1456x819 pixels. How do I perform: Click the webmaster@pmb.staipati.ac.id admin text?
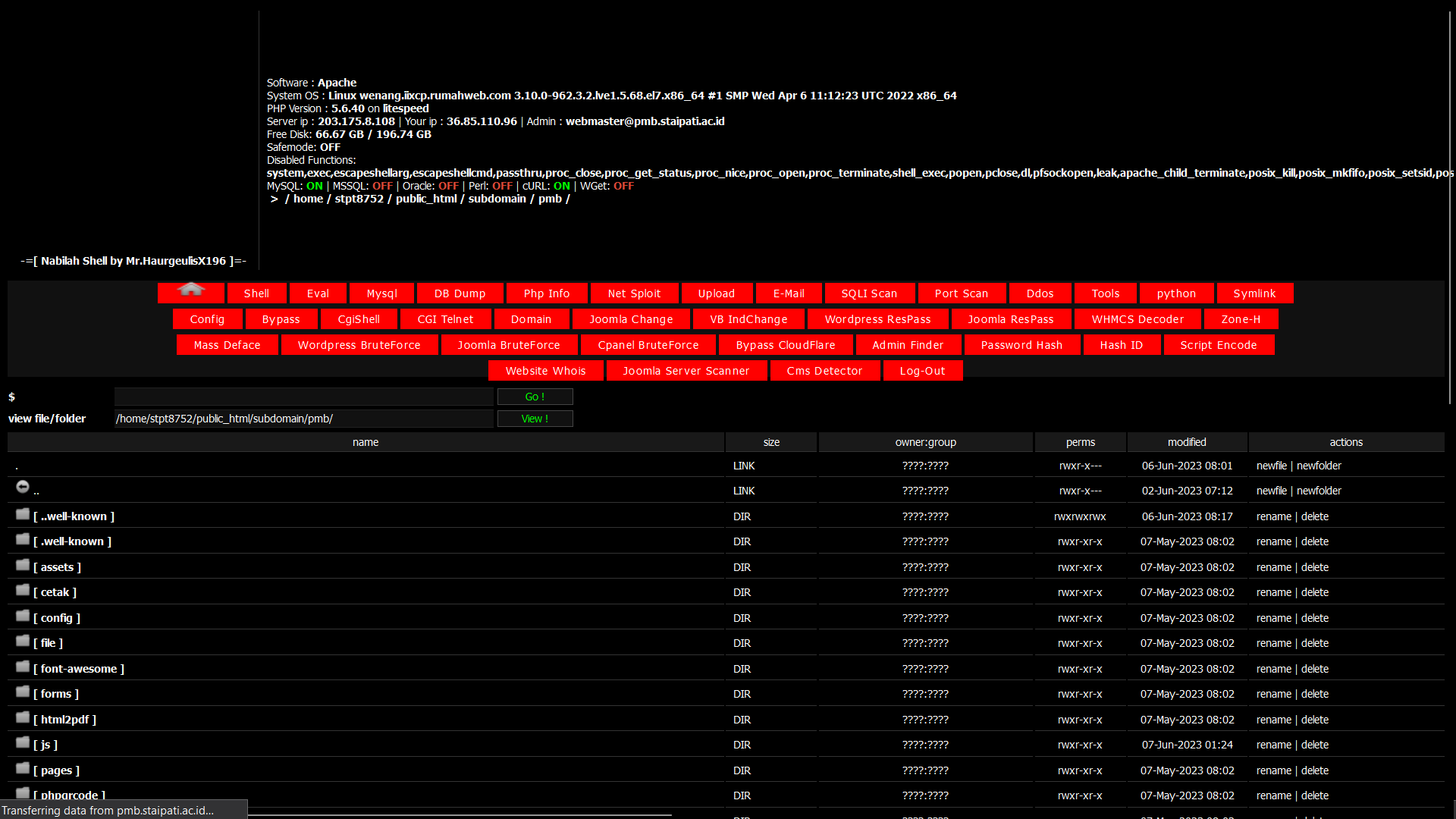645,121
